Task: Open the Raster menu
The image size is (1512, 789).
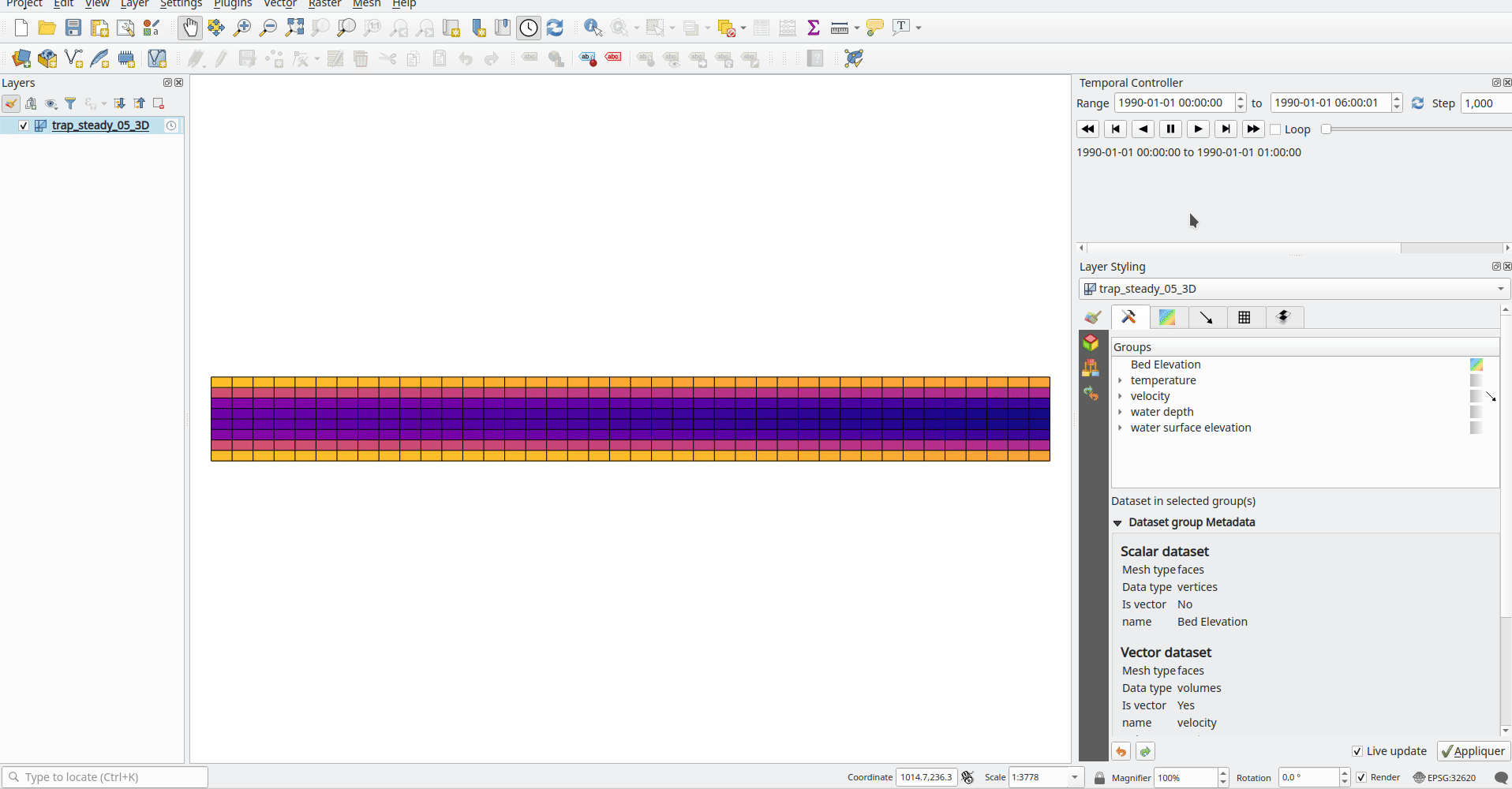Action: [324, 4]
